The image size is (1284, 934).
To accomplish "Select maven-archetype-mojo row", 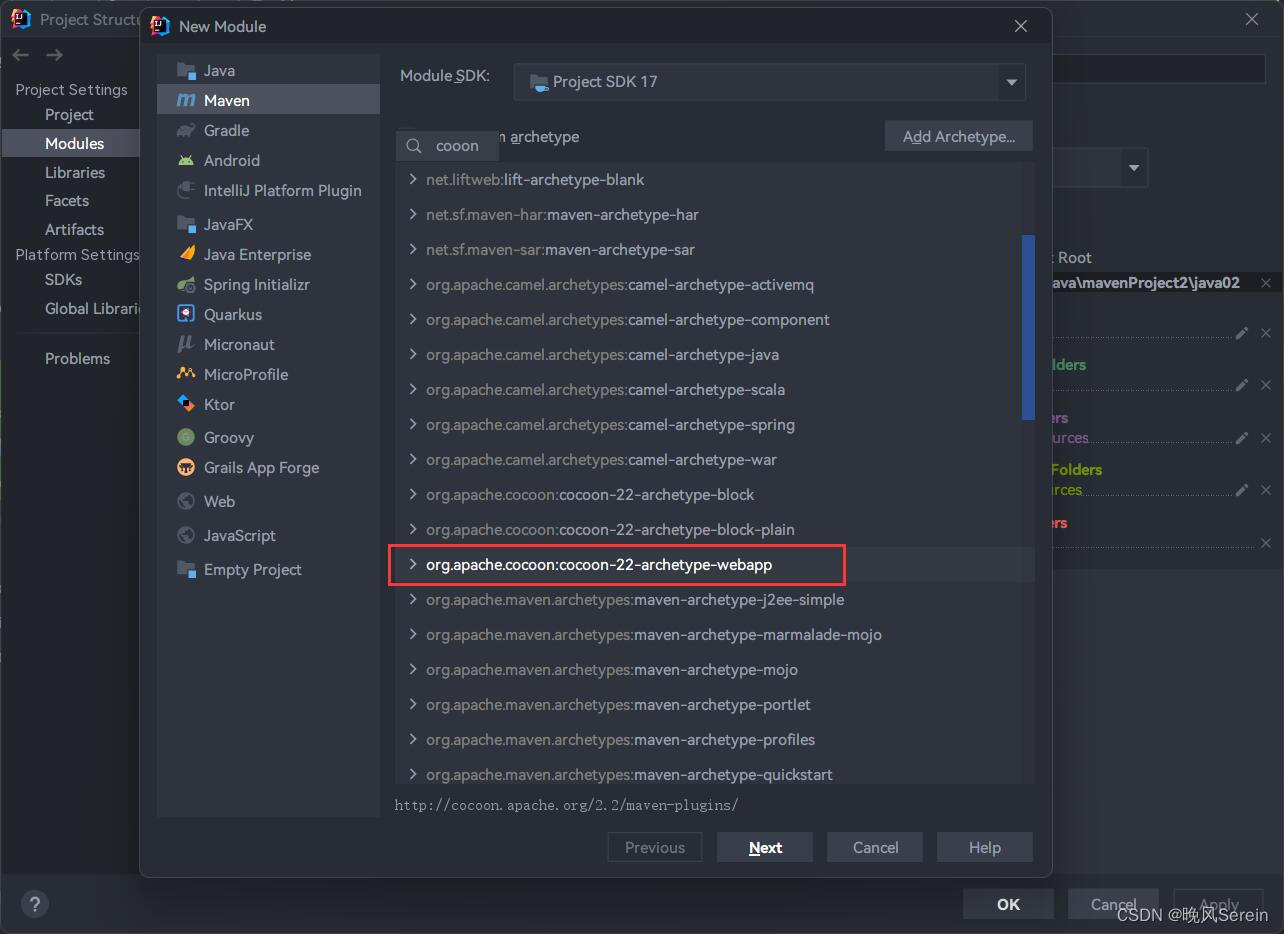I will pyautogui.click(x=714, y=669).
